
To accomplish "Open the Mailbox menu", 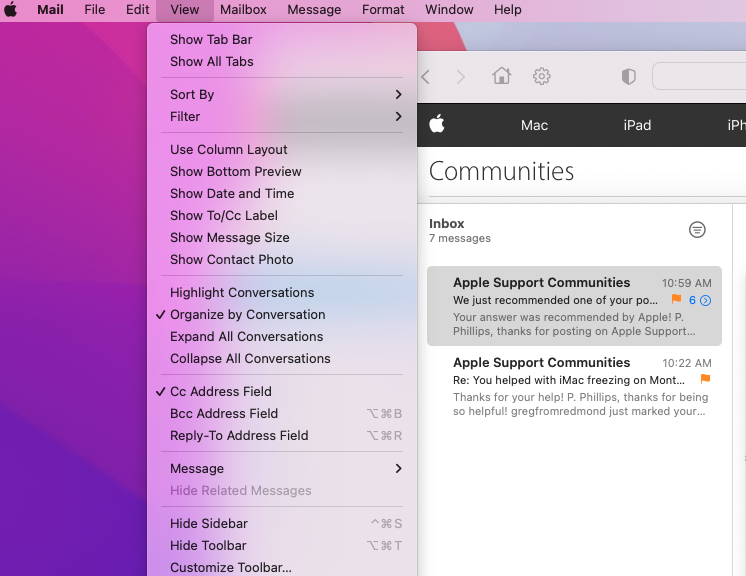I will 243,10.
